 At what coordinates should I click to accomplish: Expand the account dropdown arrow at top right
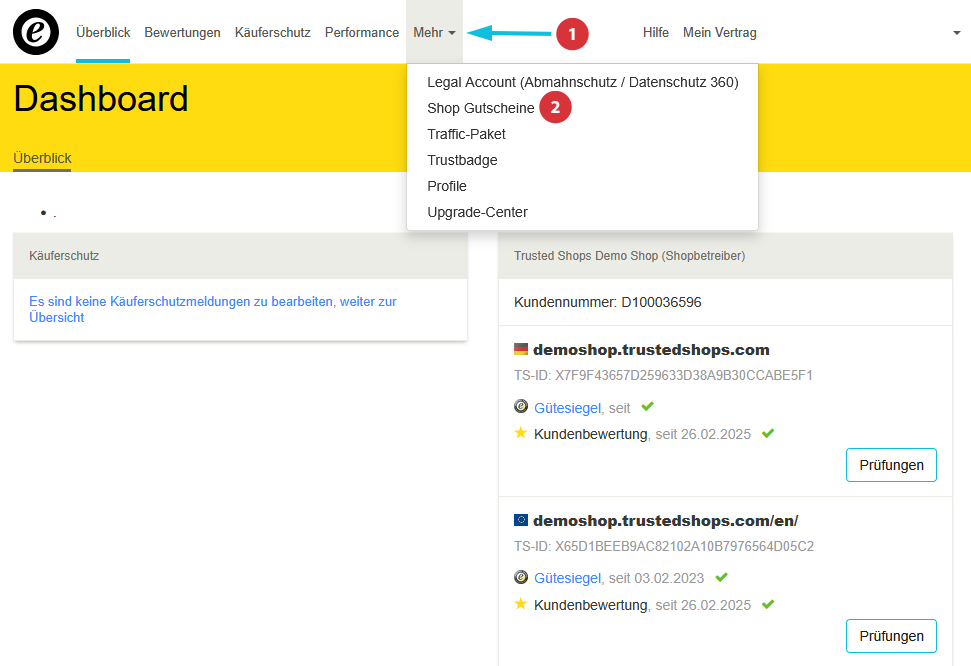coord(957,33)
